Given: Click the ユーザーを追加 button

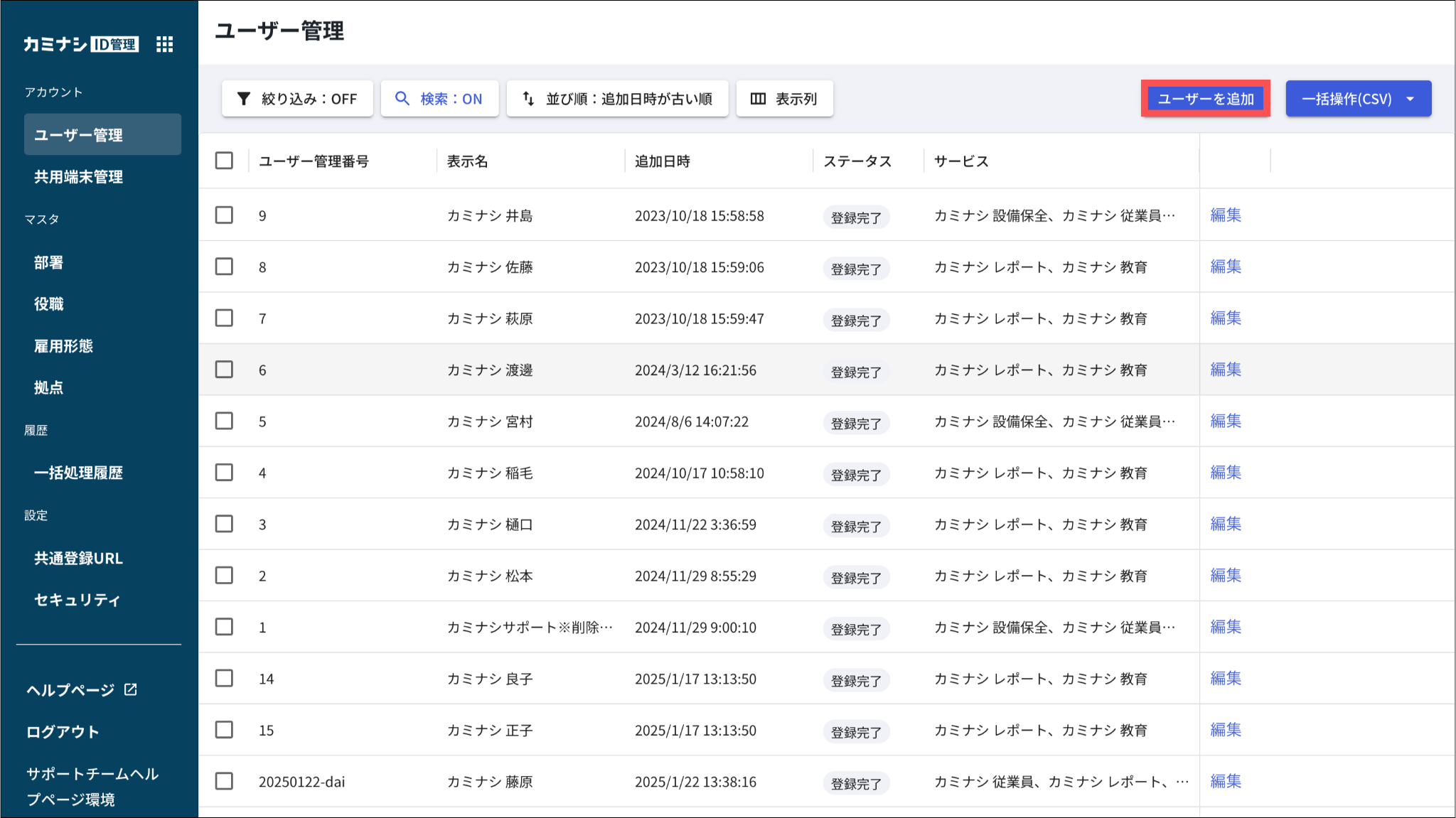Looking at the screenshot, I should coord(1205,99).
